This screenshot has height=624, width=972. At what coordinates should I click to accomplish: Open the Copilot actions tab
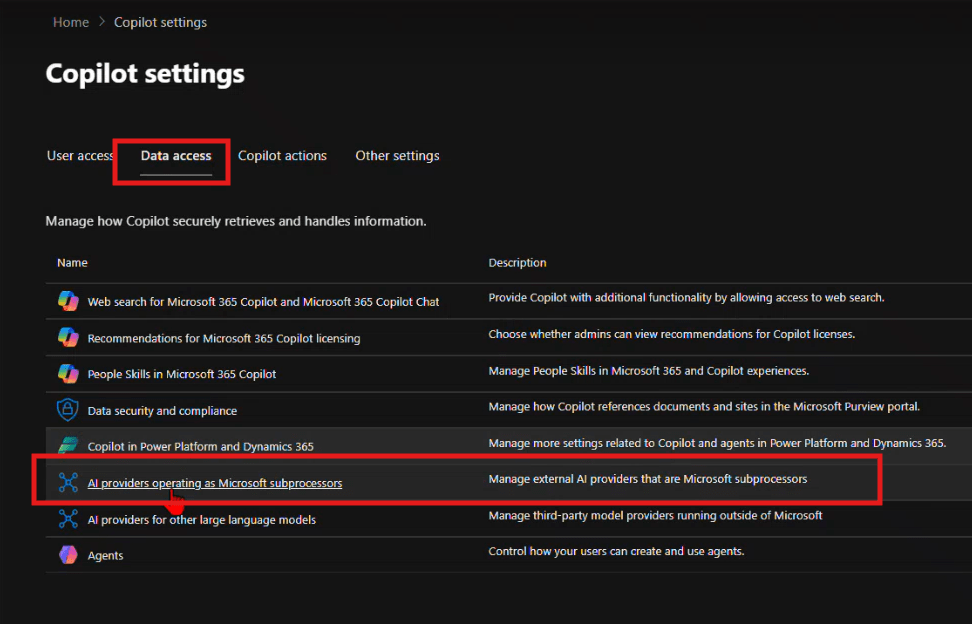coord(282,156)
